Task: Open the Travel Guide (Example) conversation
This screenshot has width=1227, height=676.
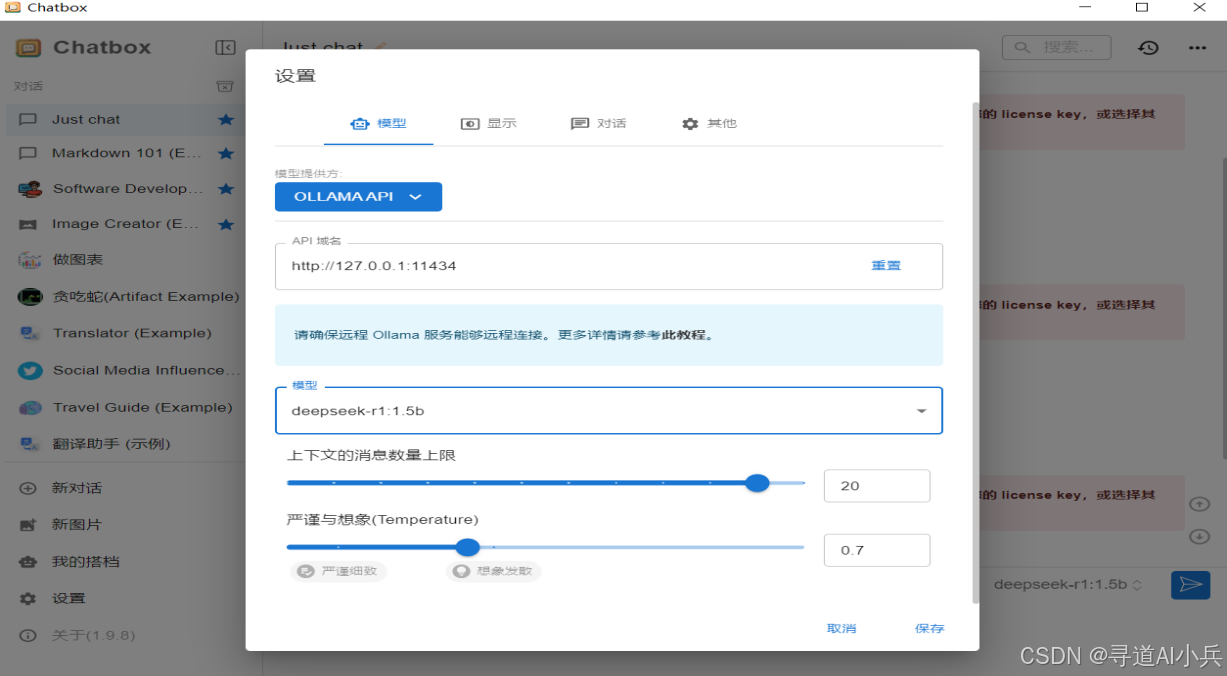Action: click(x=124, y=407)
